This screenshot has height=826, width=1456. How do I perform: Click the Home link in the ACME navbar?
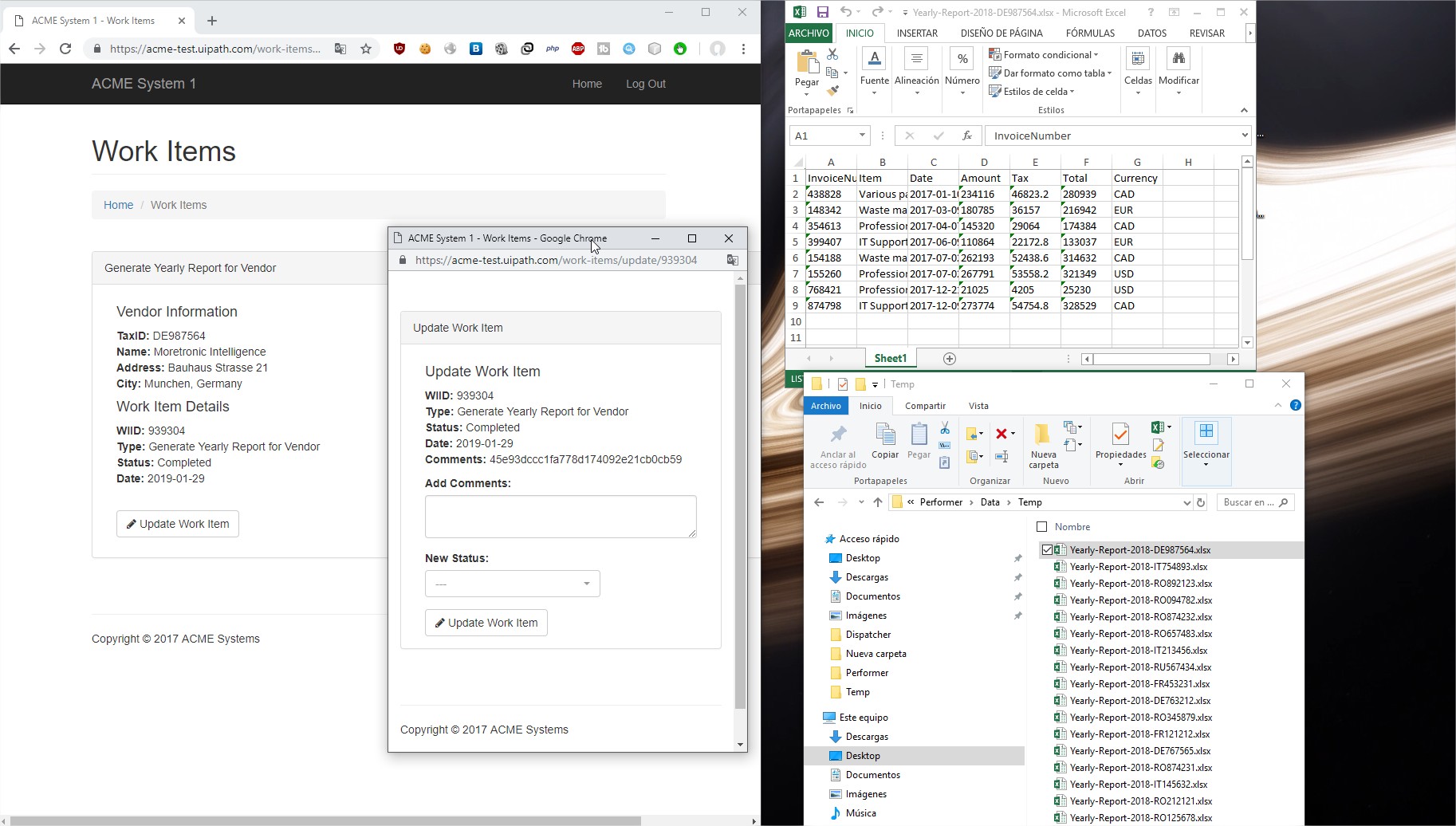coord(587,84)
